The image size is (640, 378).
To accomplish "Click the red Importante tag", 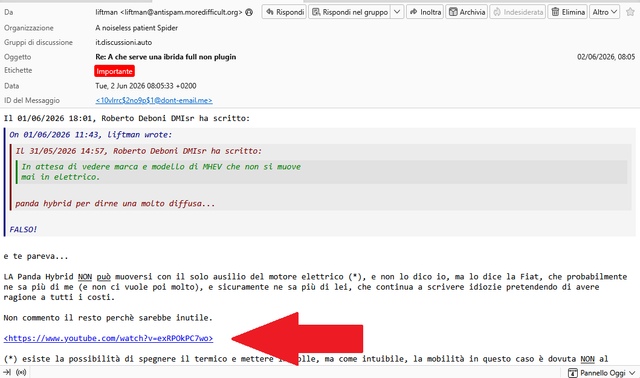I will coord(114,71).
